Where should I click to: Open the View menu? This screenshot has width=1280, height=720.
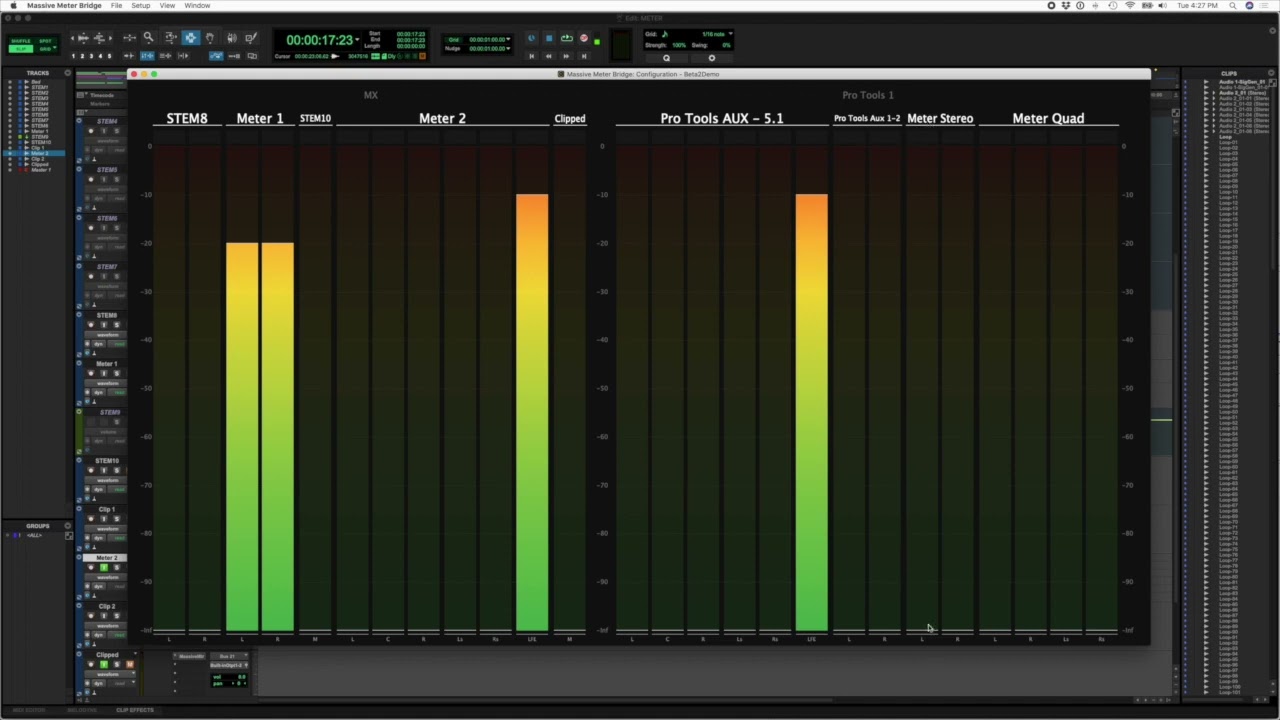(167, 5)
